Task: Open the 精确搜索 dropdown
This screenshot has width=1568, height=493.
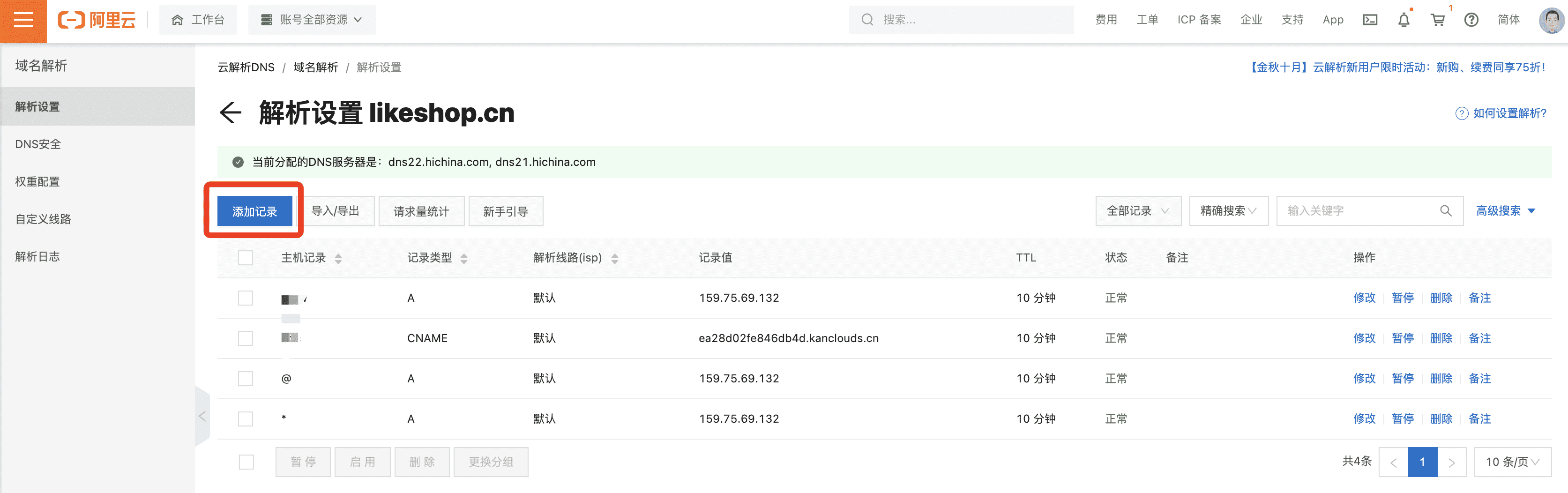Action: coord(1228,211)
